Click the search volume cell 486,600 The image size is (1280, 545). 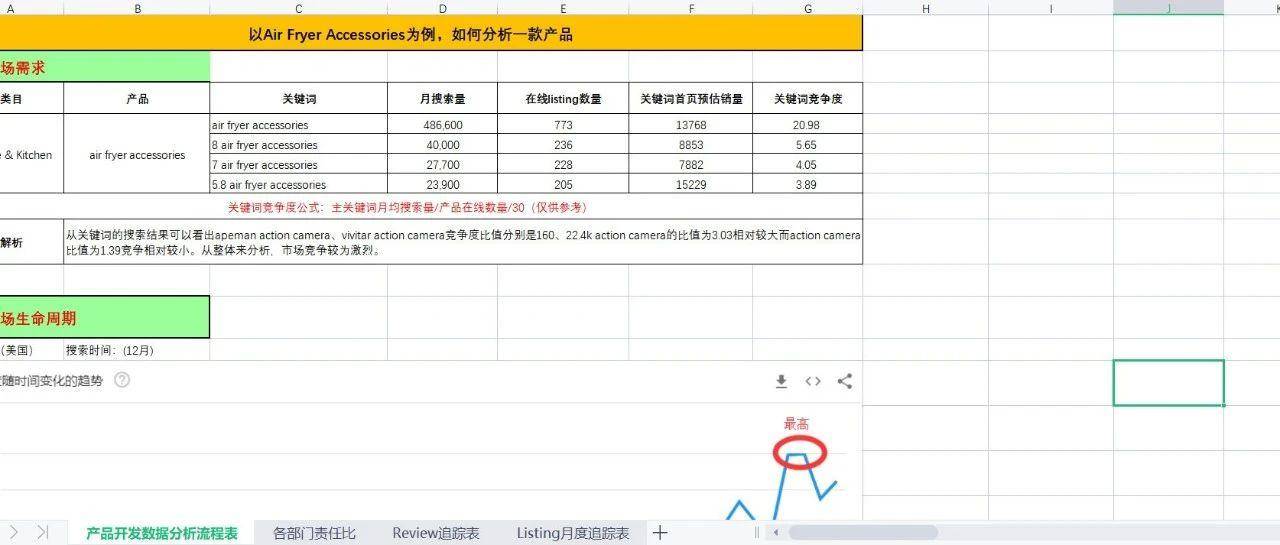click(443, 125)
